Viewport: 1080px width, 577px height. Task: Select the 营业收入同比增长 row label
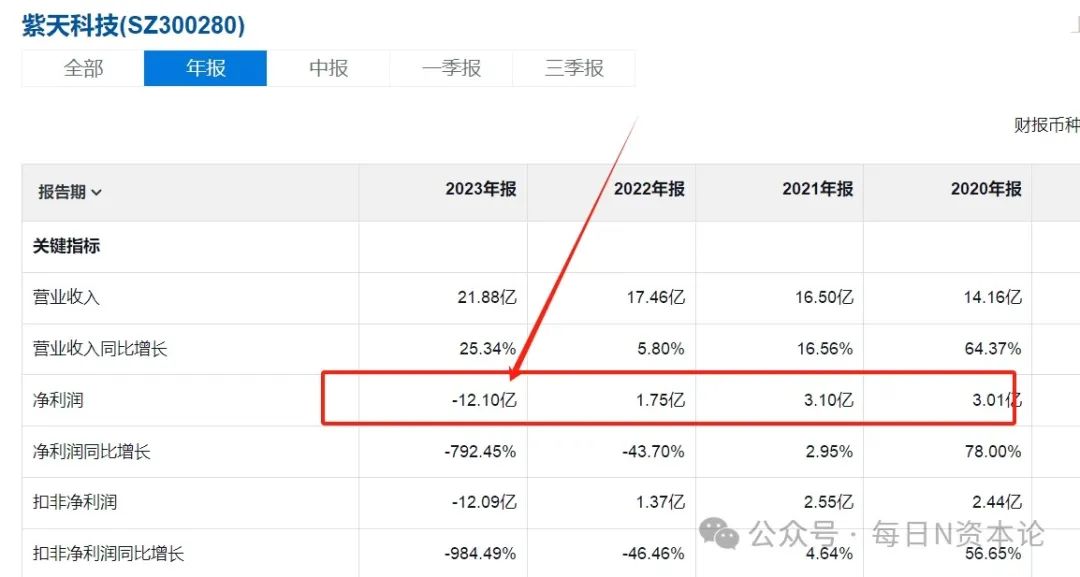click(100, 348)
